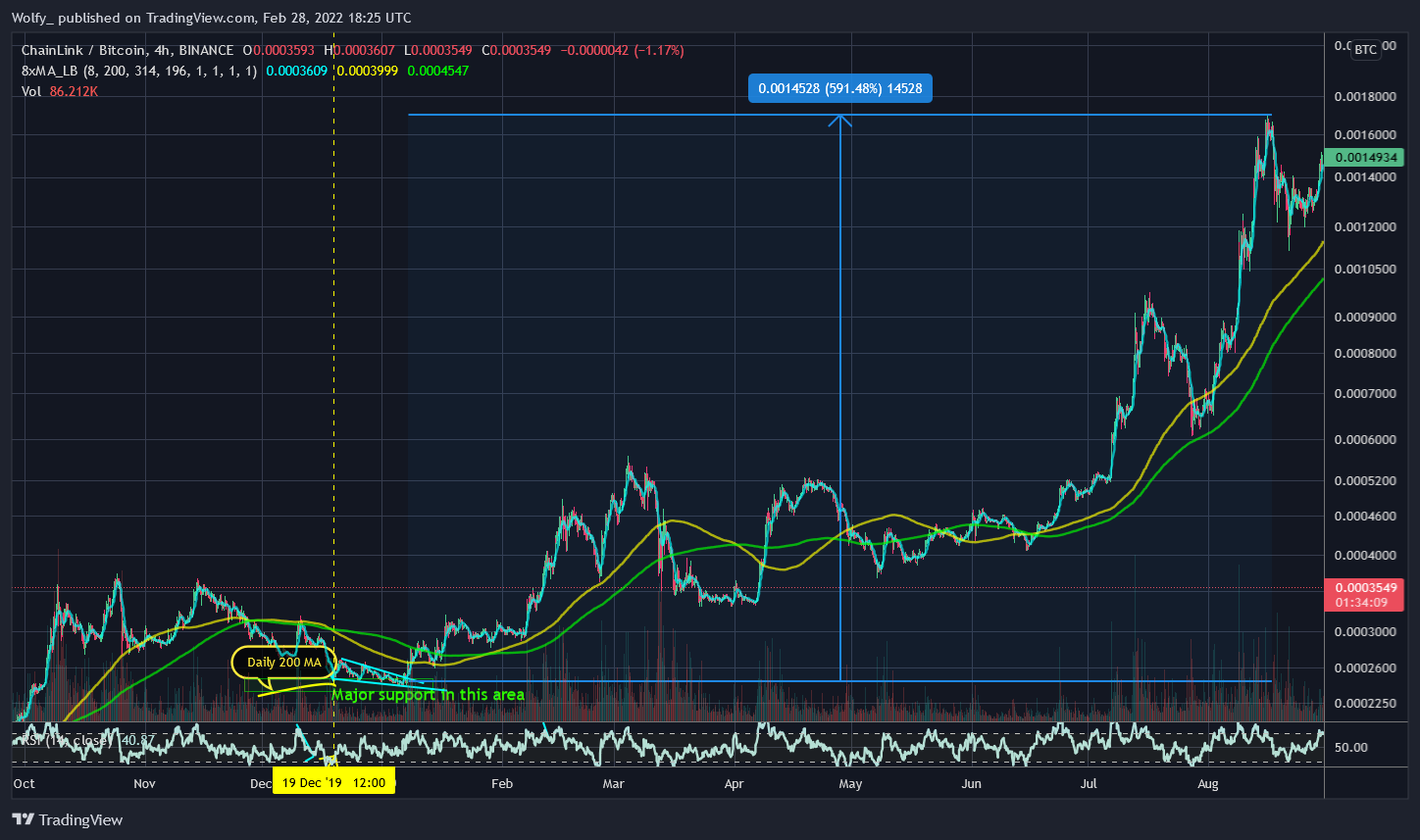
Task: Click the 'ChainLink / Bitcoin, 4h, BINANCE' symbol title
Action: [127, 50]
